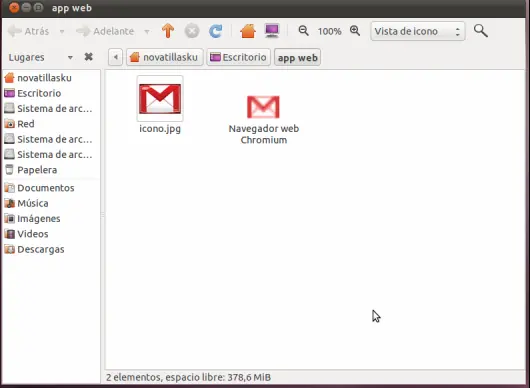Click the search magnifying glass icon
The image size is (530, 388).
click(x=481, y=31)
